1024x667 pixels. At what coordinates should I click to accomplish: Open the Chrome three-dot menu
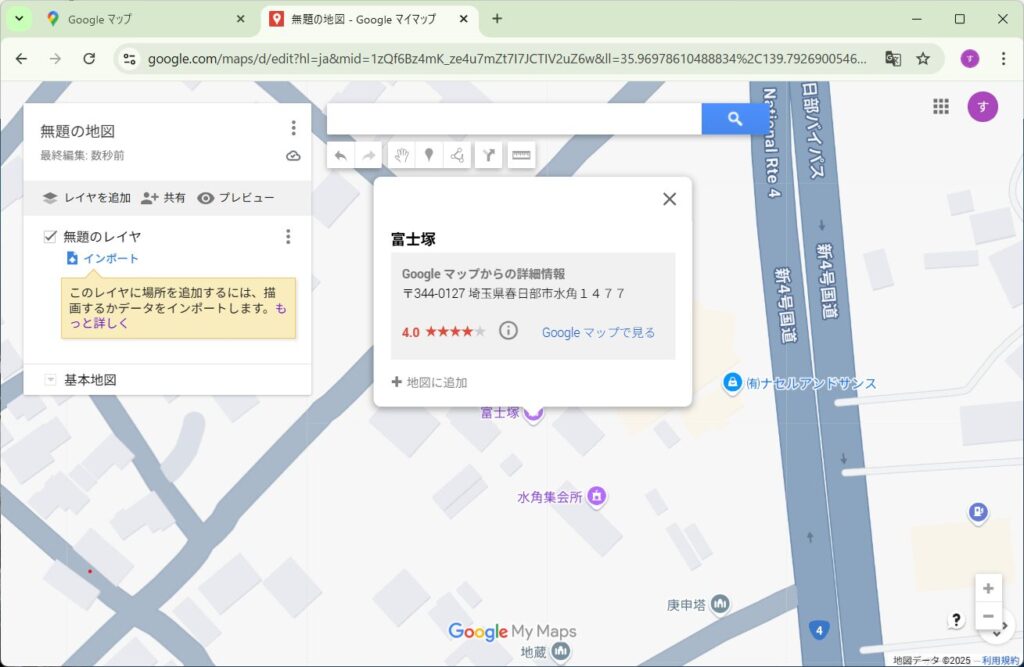click(1003, 59)
